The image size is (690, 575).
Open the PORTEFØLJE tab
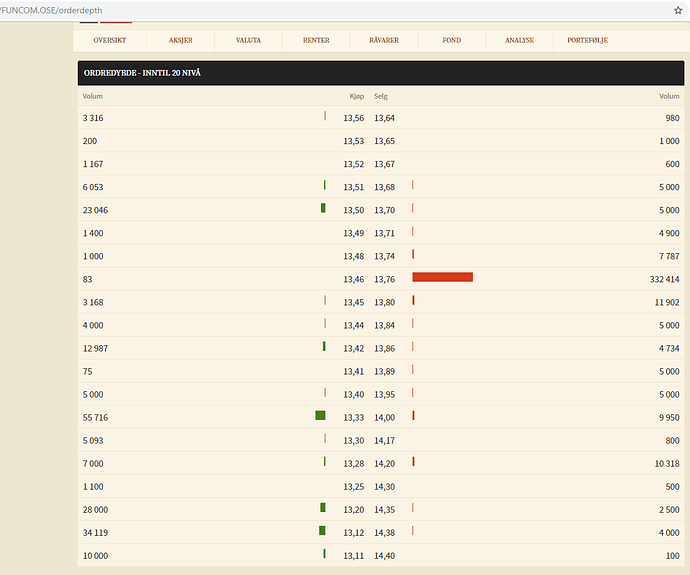[587, 40]
